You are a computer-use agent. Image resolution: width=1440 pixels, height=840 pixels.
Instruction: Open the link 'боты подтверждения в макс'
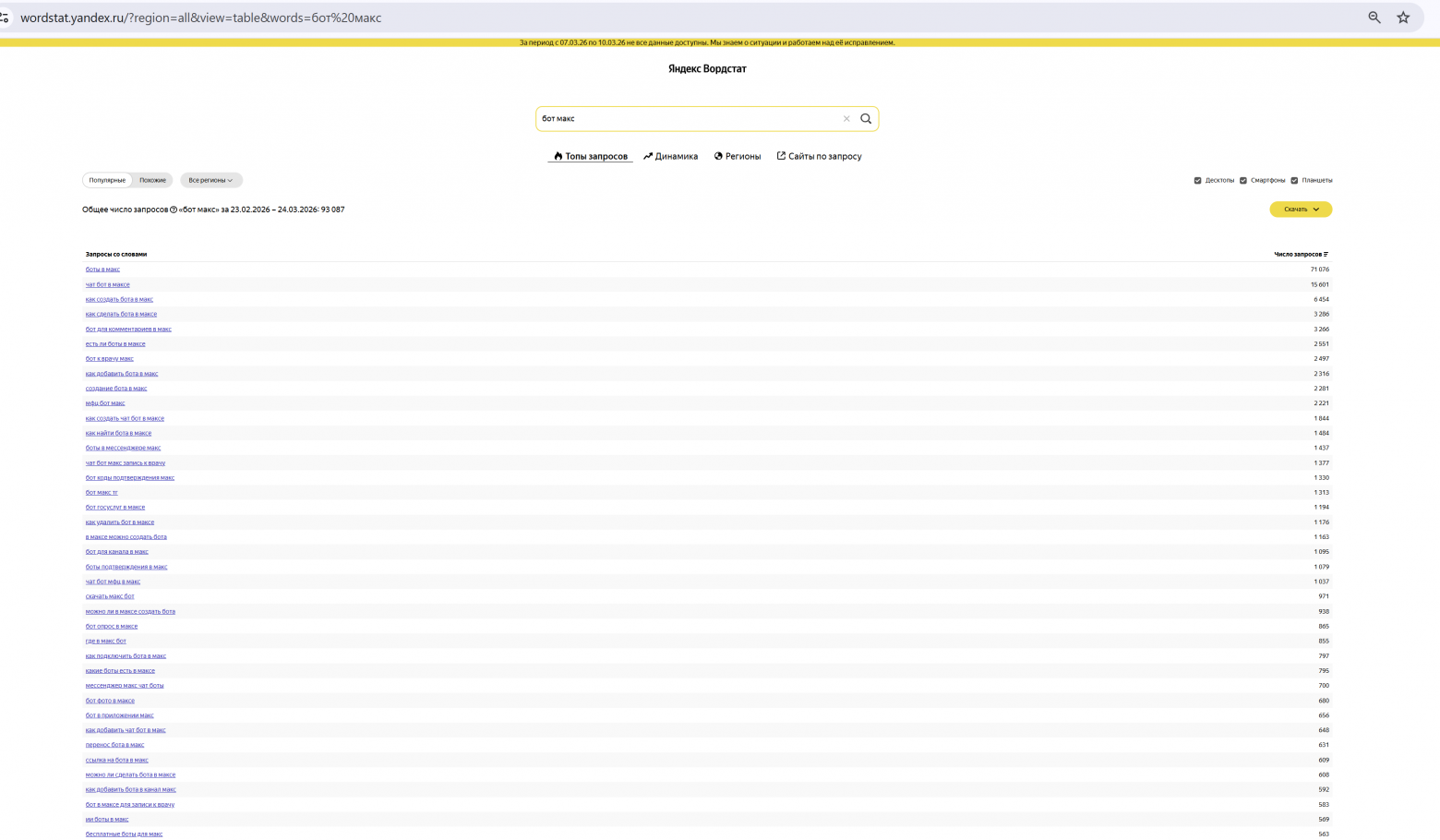pyautogui.click(x=126, y=567)
